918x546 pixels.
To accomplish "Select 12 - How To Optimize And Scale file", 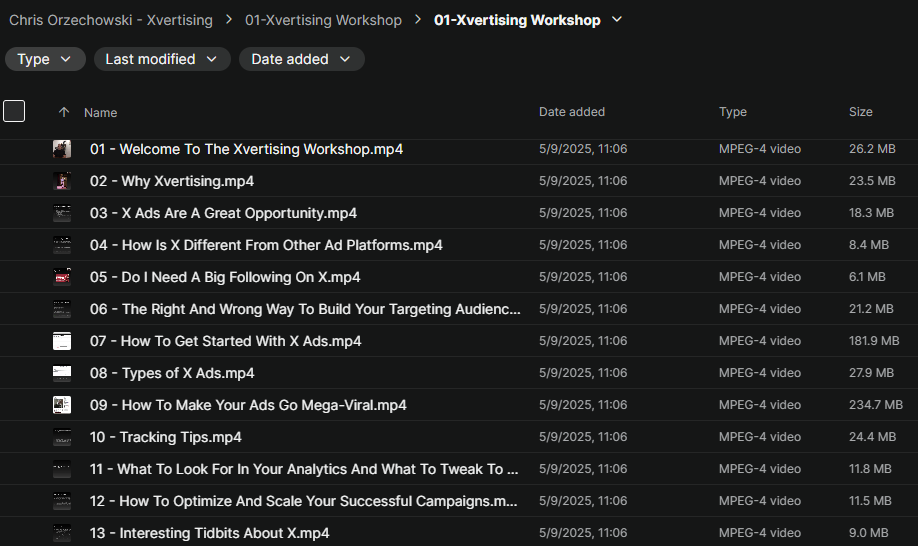I will click(303, 501).
